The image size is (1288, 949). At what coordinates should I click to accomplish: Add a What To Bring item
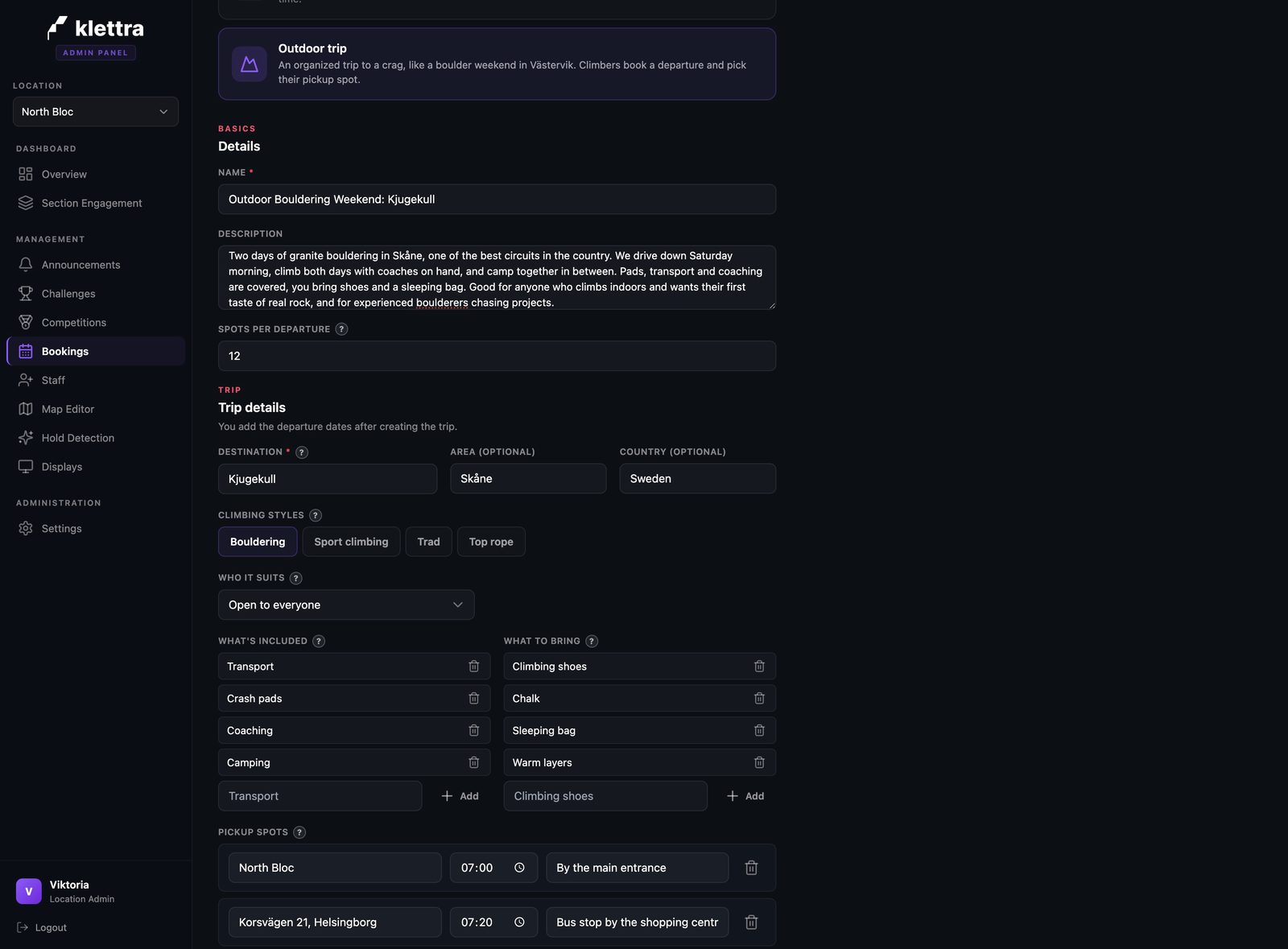(x=745, y=796)
